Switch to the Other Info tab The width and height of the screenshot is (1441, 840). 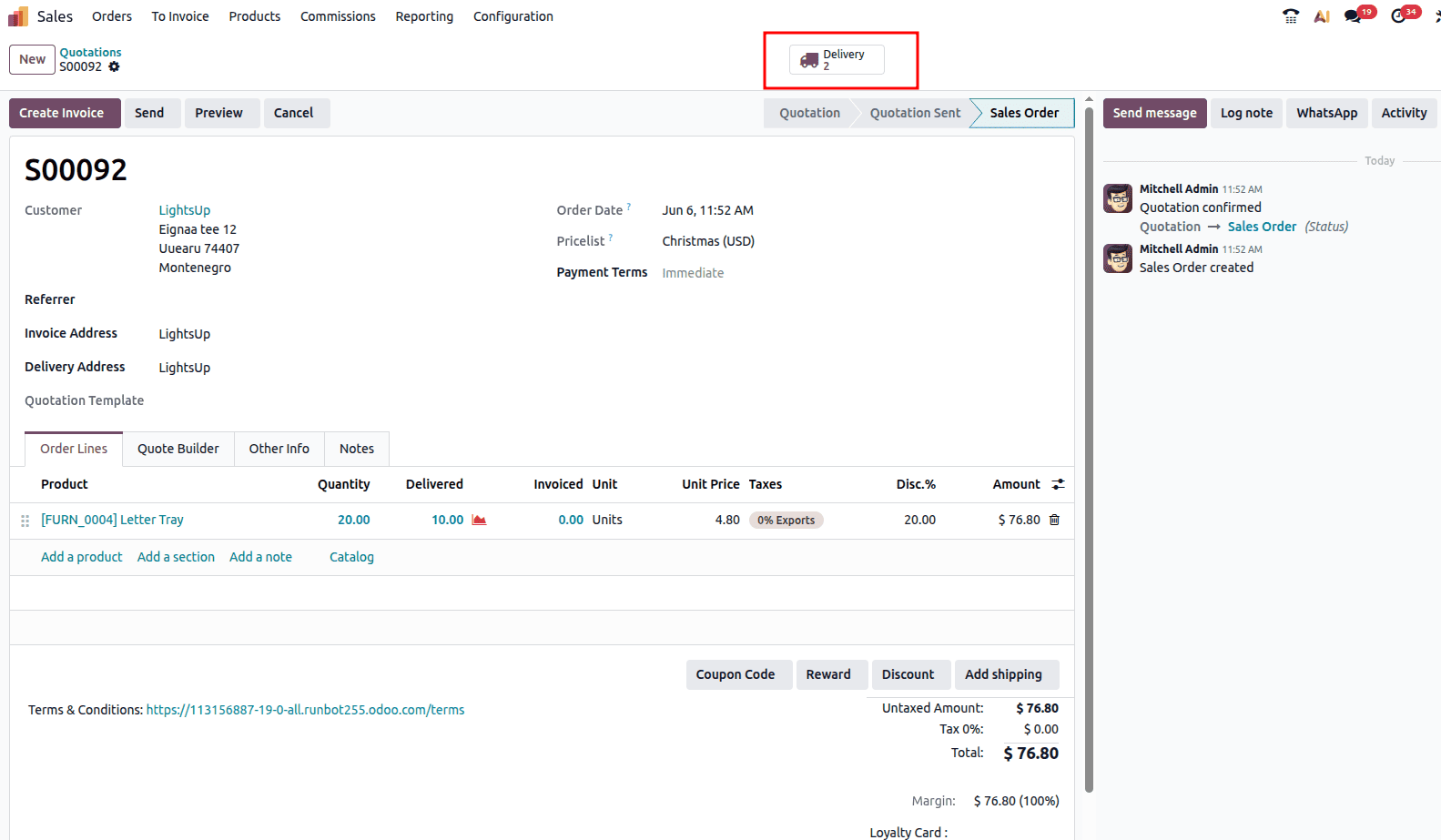pos(279,449)
